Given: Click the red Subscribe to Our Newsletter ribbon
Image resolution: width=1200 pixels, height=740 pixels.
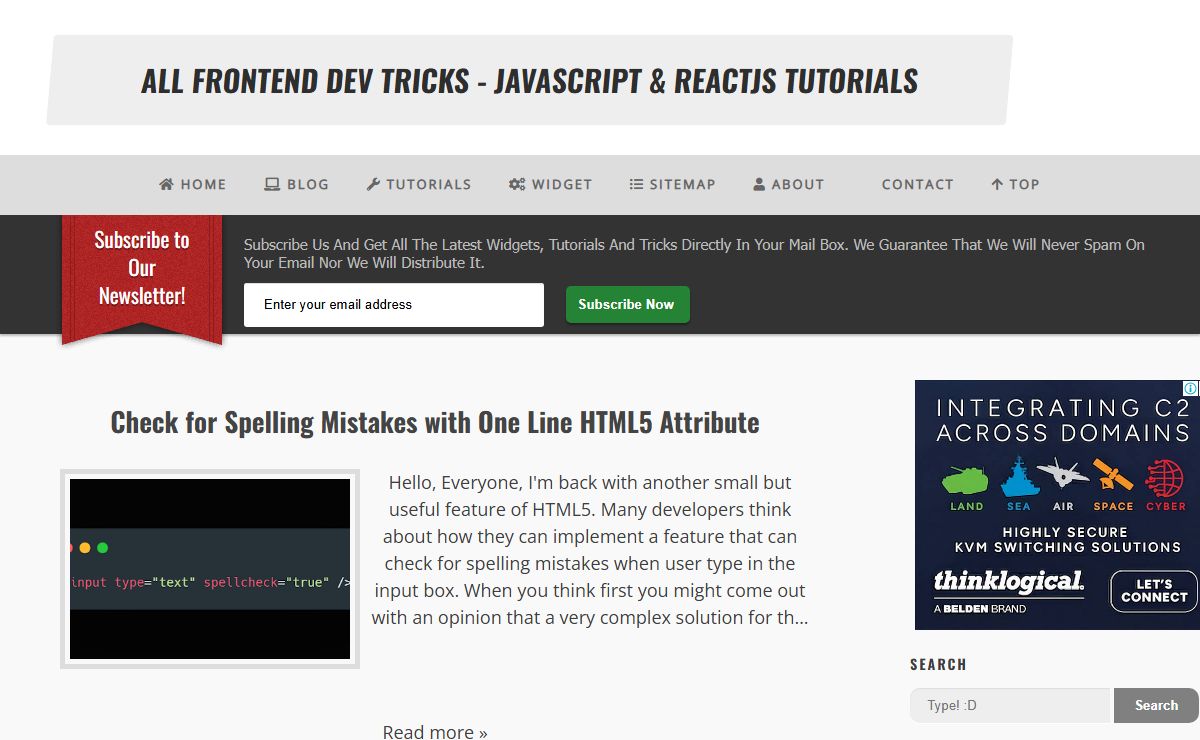Looking at the screenshot, I should pos(142,269).
